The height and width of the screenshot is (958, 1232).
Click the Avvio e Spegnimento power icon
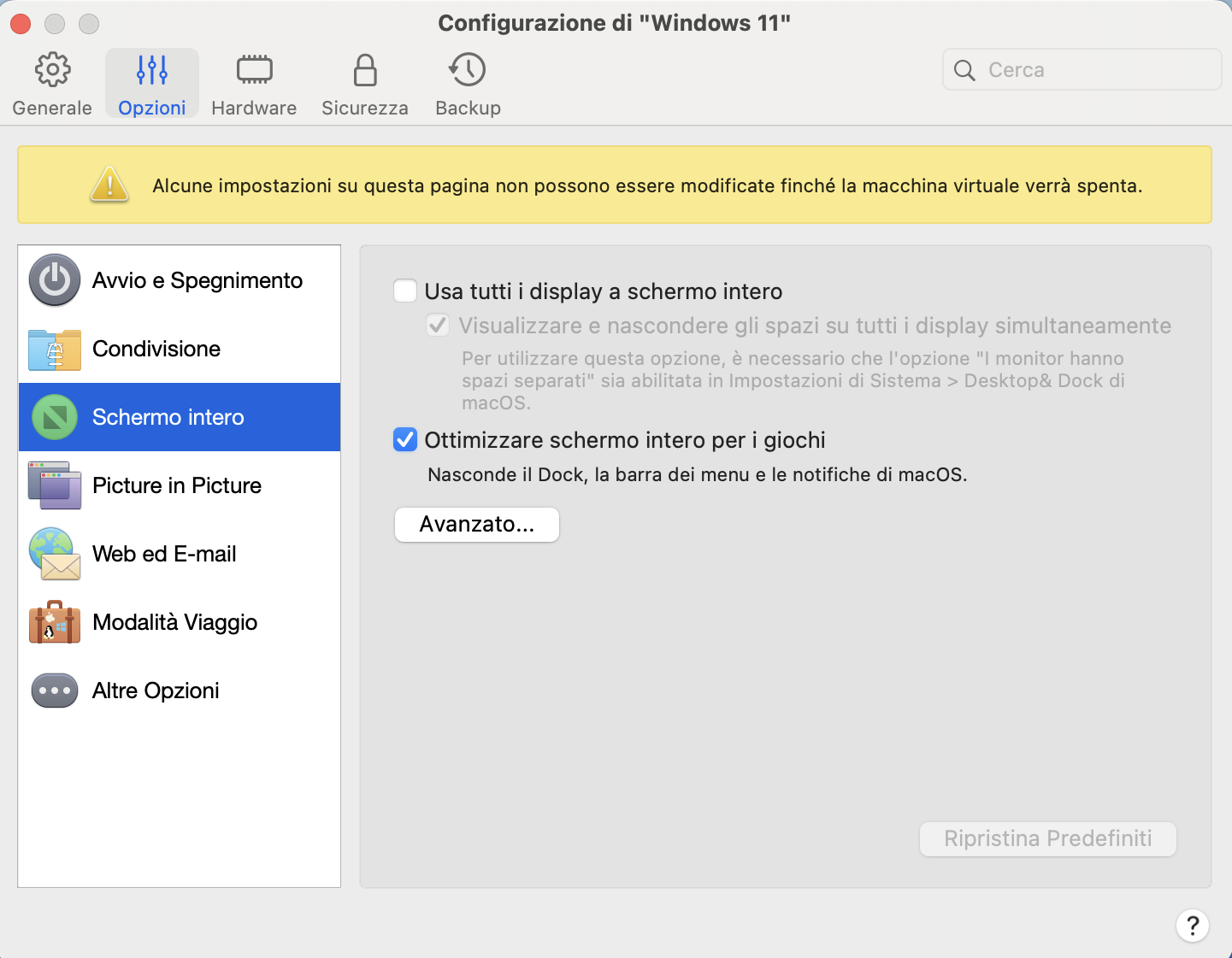click(x=55, y=280)
